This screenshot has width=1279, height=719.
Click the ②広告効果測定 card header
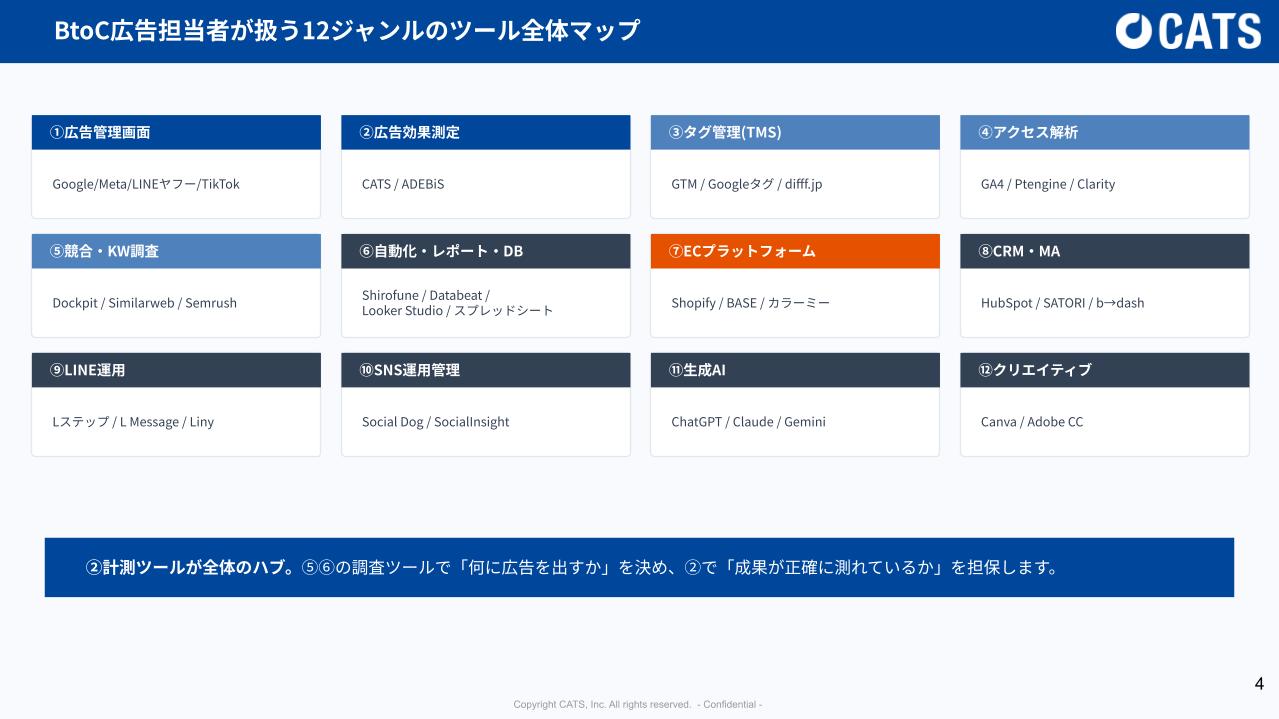pyautogui.click(x=486, y=132)
